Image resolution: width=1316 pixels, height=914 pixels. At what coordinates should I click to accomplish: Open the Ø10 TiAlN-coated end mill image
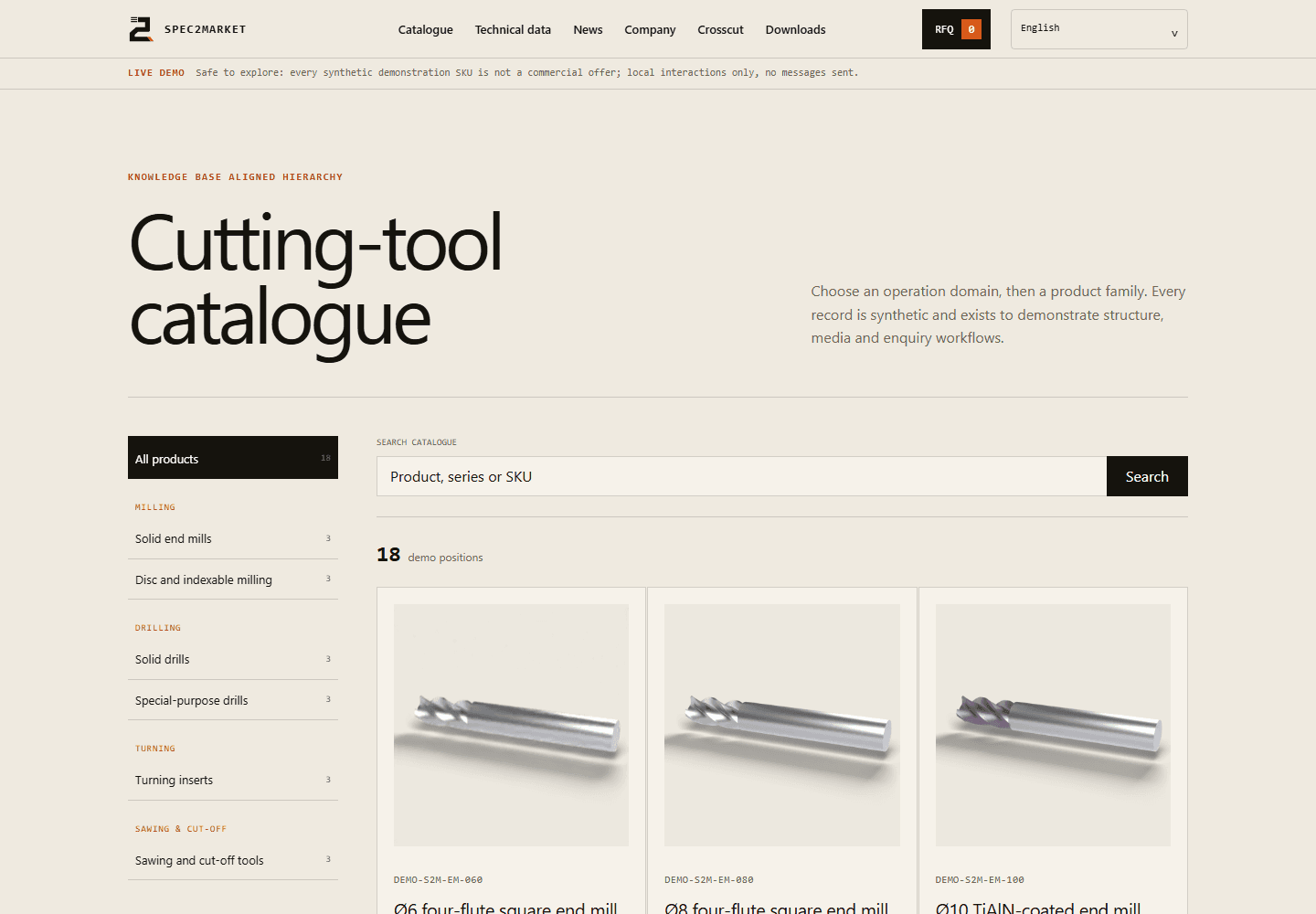coord(1053,725)
